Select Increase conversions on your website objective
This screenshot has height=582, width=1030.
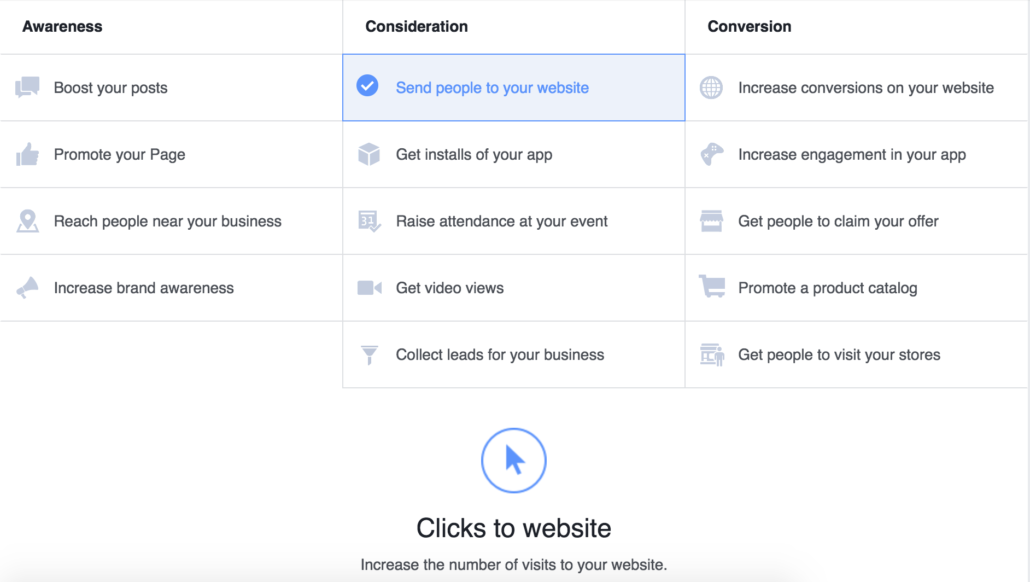pos(857,87)
